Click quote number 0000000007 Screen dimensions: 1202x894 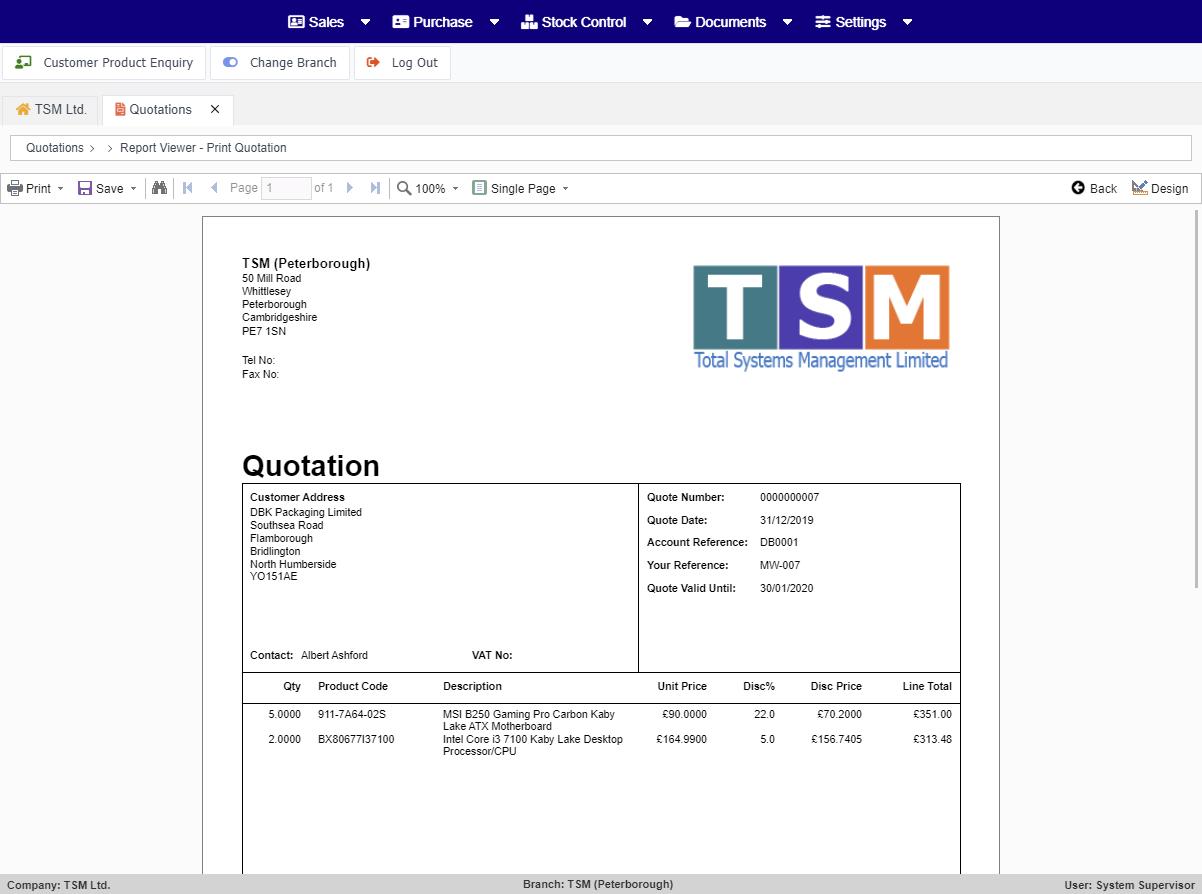tap(789, 497)
